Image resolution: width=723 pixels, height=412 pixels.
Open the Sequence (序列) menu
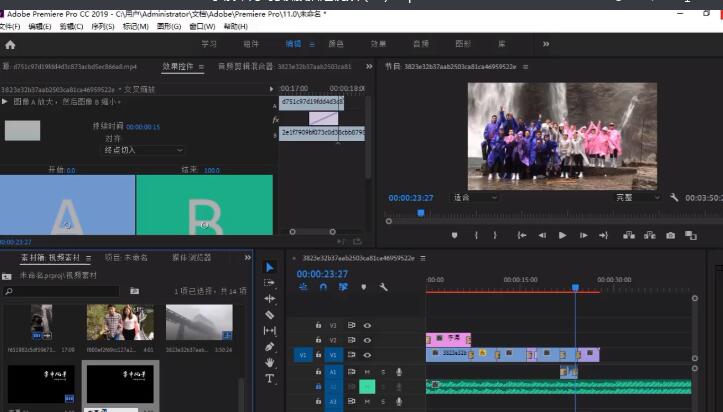click(100, 27)
